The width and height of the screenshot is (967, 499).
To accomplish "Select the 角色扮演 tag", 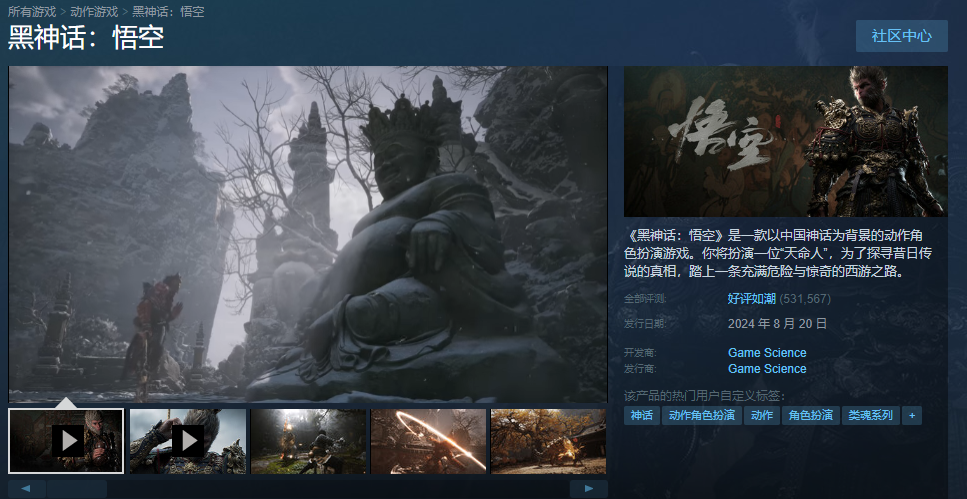I will 810,415.
